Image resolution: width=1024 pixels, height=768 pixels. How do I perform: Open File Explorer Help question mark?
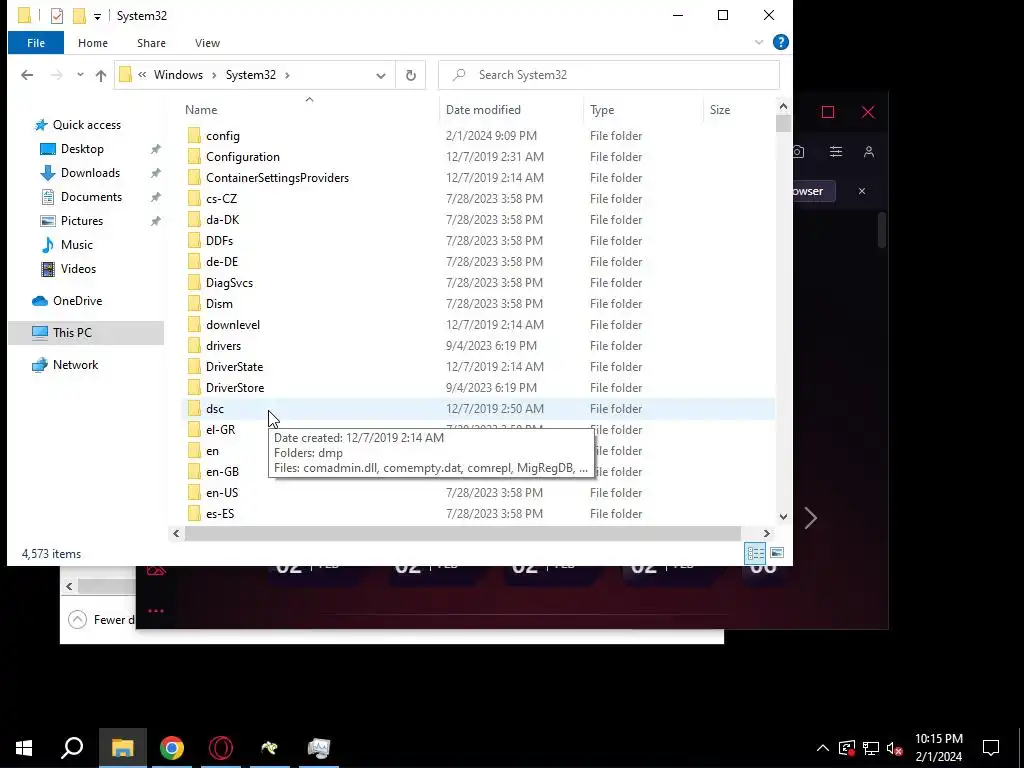pos(780,42)
